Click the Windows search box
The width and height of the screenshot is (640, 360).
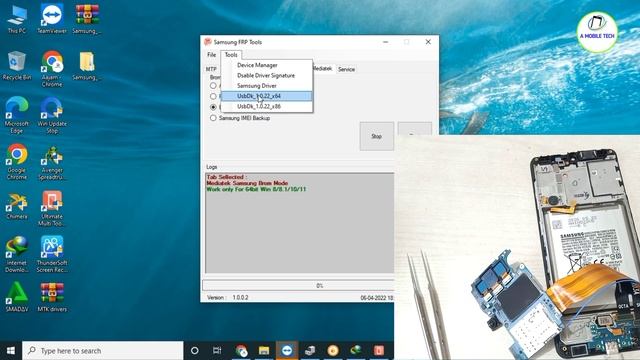click(103, 351)
